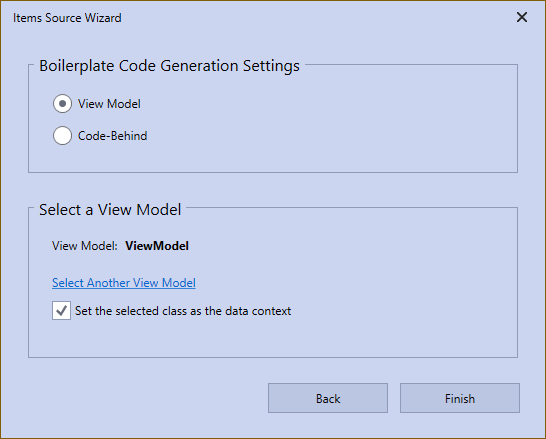Select the View Model radio button
Viewport: 546px width, 439px height.
tap(62, 104)
